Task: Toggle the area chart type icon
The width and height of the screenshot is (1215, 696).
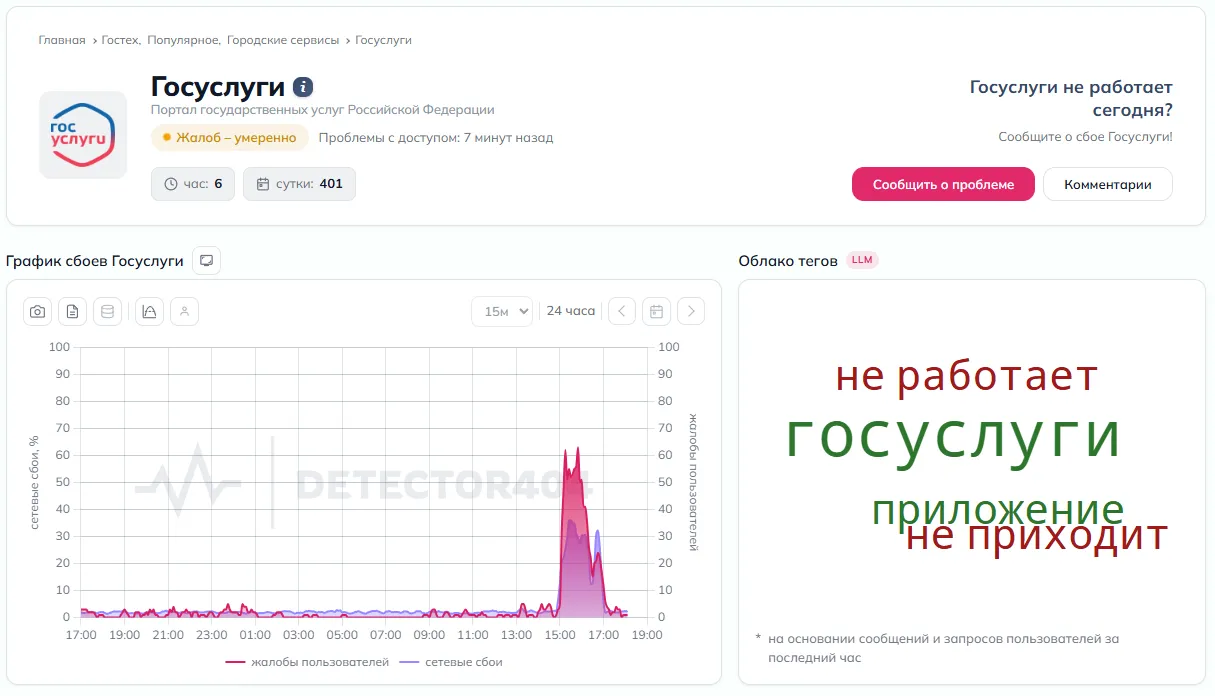Action: click(149, 312)
